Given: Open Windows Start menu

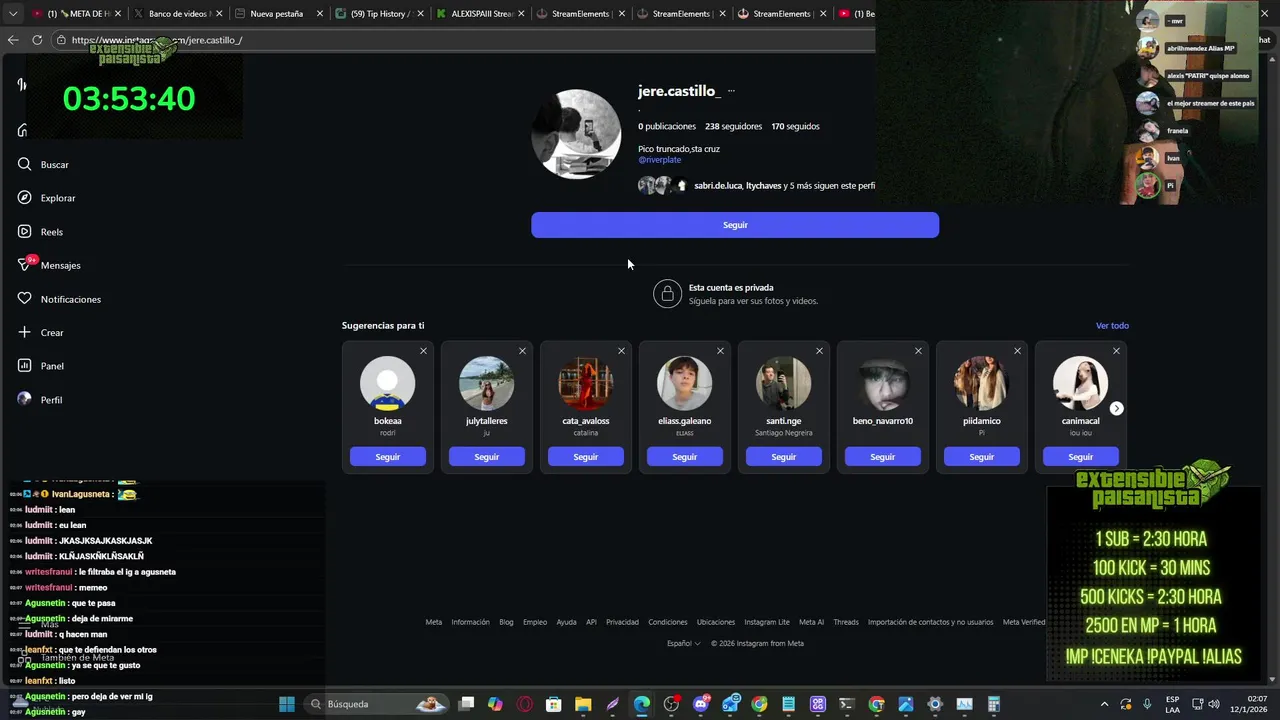Looking at the screenshot, I should pyautogui.click(x=287, y=704).
